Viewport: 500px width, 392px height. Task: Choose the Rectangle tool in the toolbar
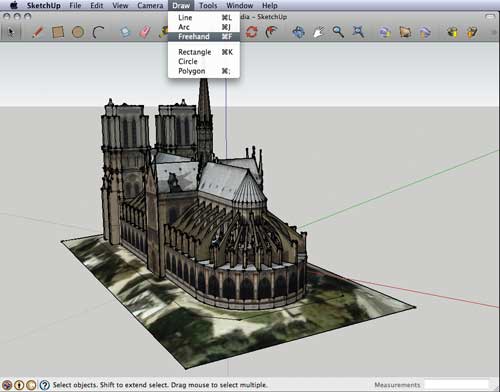(x=58, y=32)
